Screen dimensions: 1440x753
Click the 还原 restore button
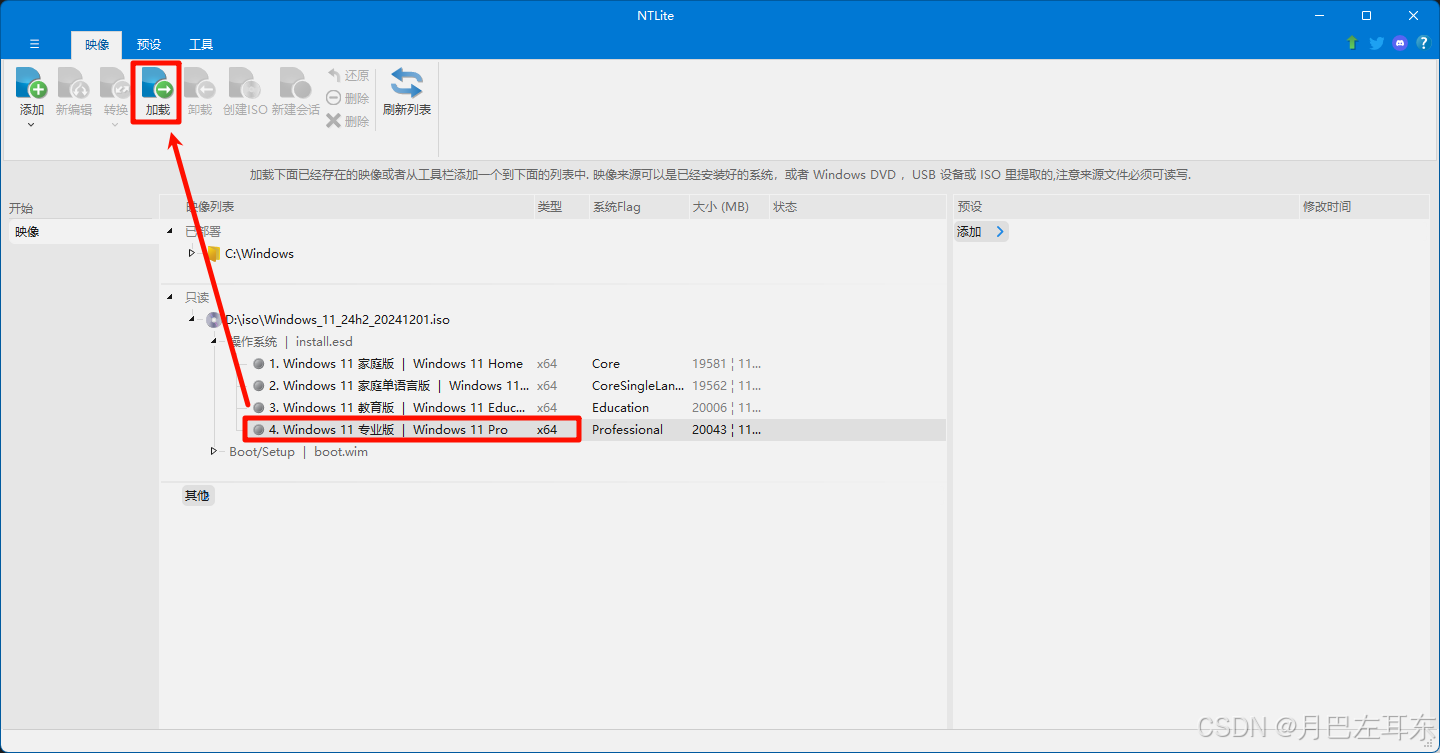(348, 75)
